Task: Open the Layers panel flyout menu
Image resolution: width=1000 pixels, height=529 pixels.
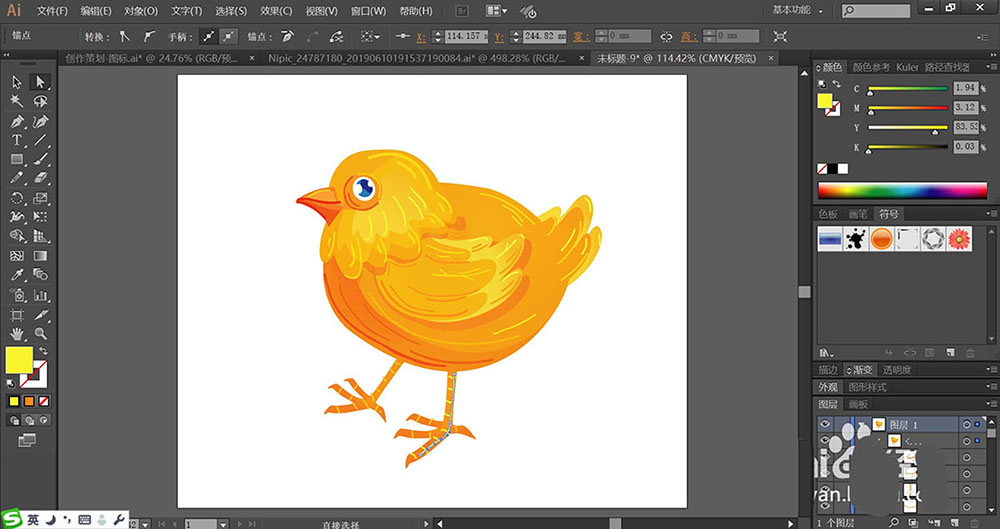Action: [991, 404]
